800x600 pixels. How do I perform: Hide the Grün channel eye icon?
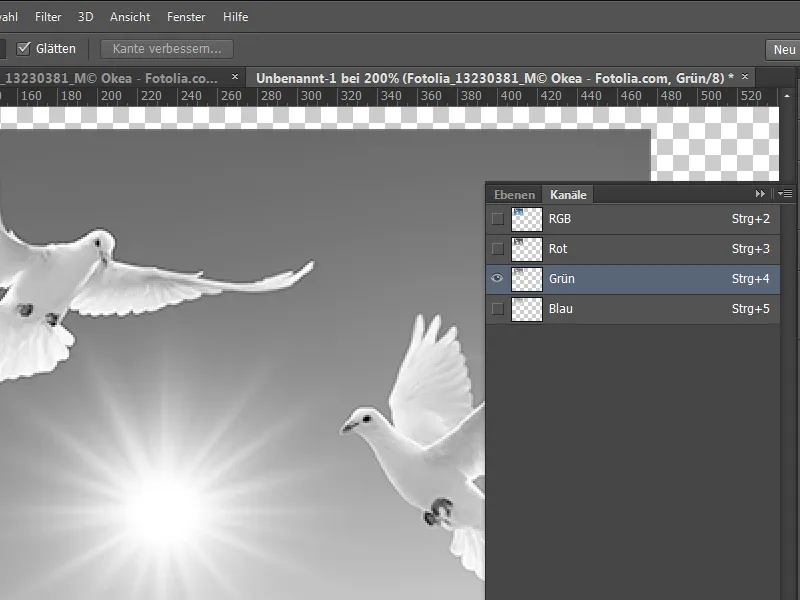click(497, 279)
